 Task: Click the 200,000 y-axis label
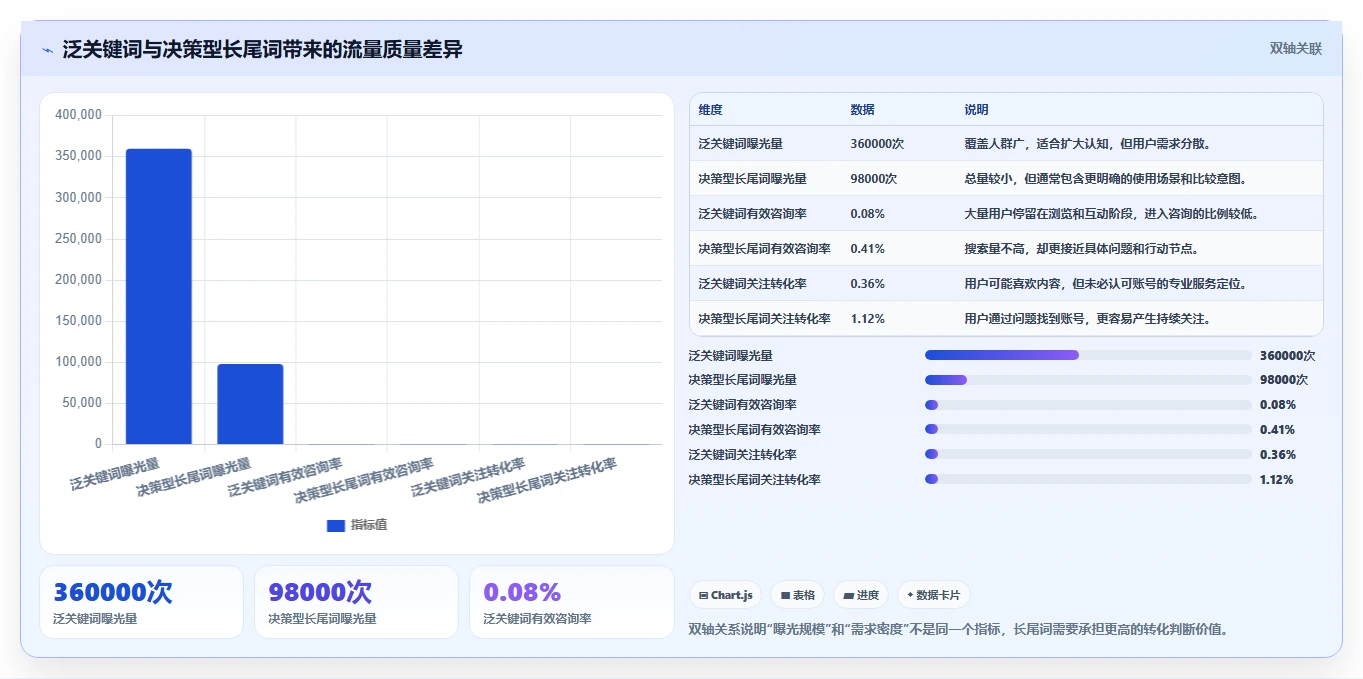coord(78,280)
